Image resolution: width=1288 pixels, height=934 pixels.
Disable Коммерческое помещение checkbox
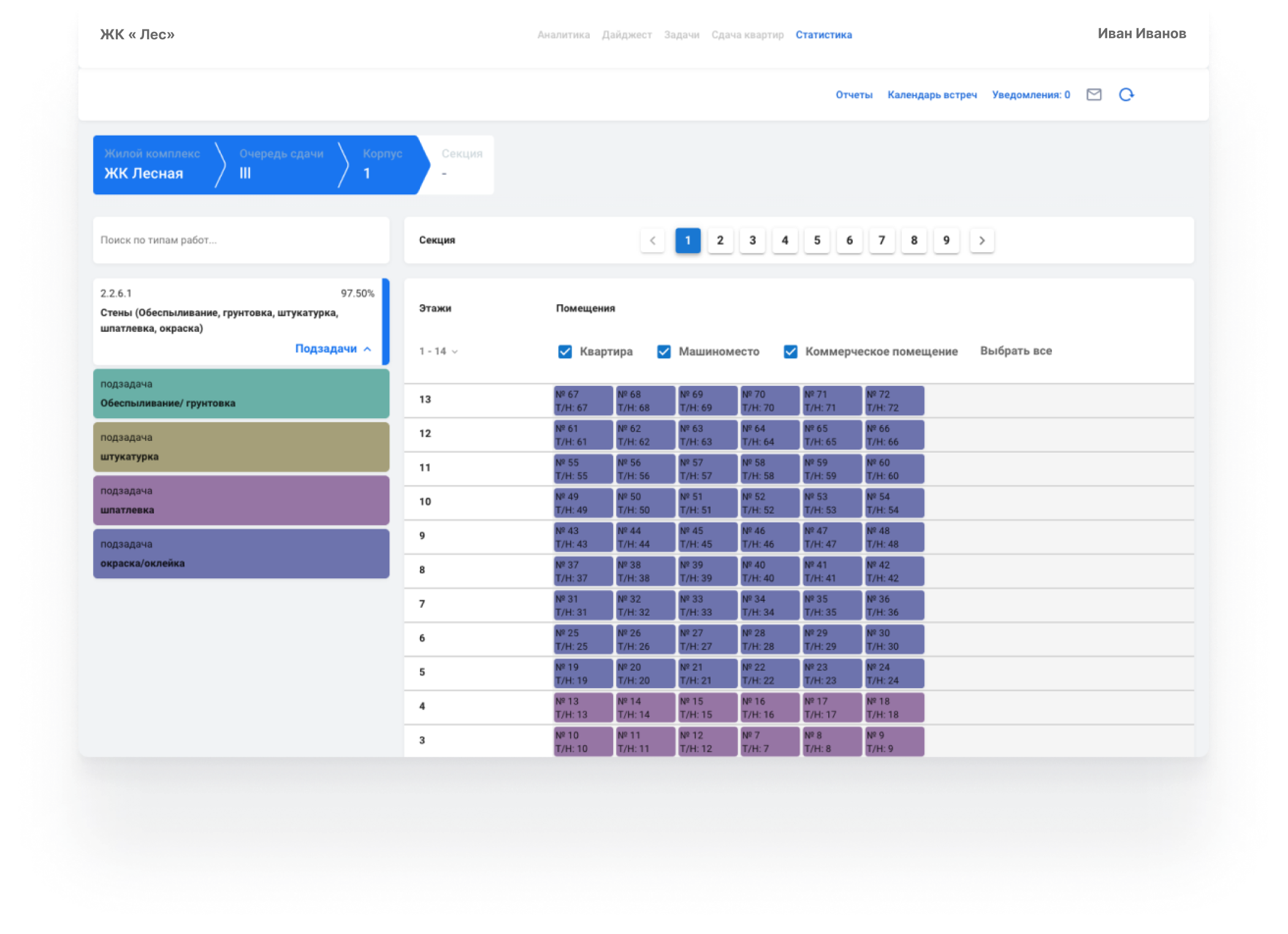(x=790, y=351)
